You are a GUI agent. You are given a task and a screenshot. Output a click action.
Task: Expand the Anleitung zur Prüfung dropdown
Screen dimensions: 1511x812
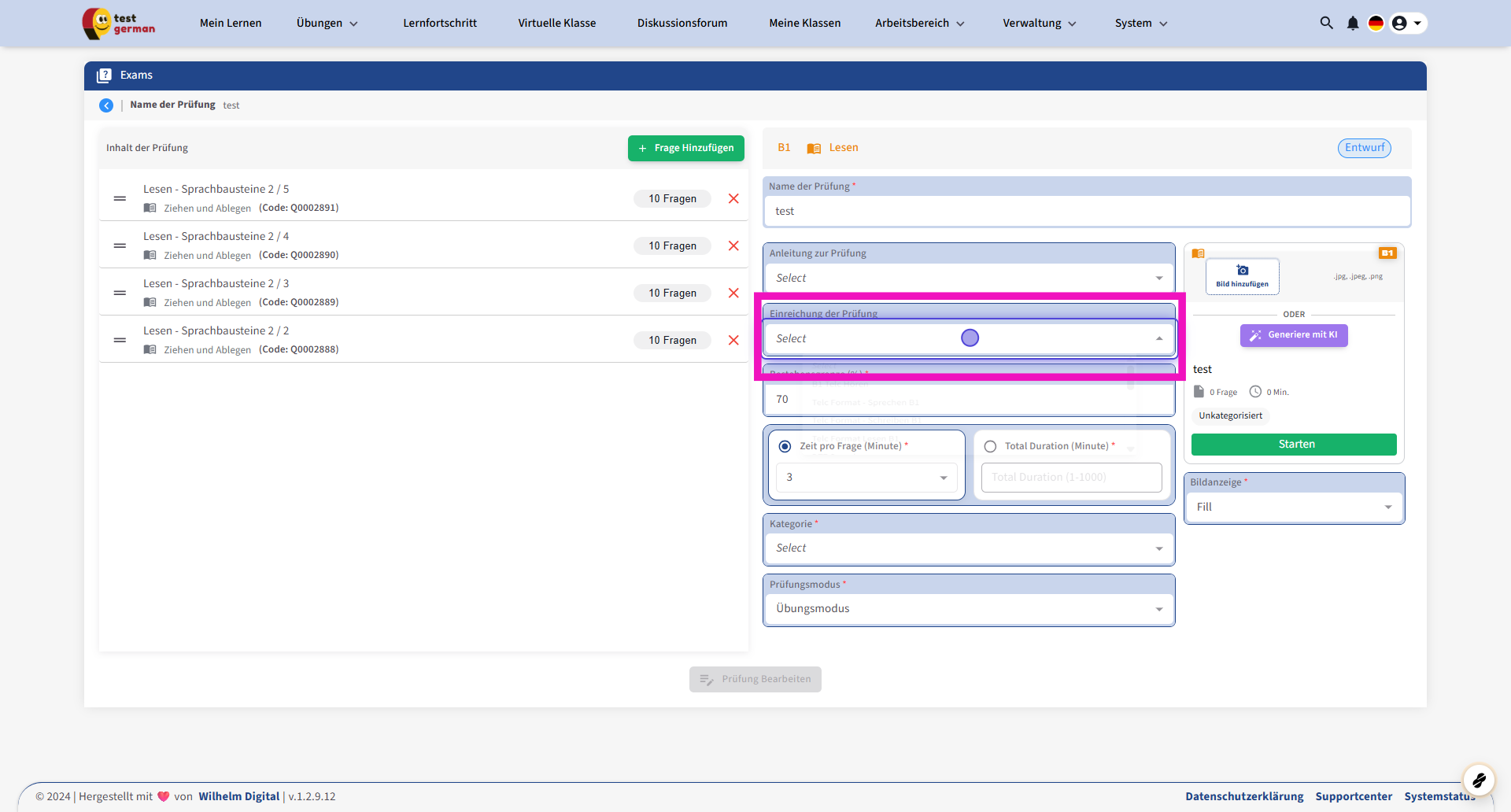[x=968, y=278]
